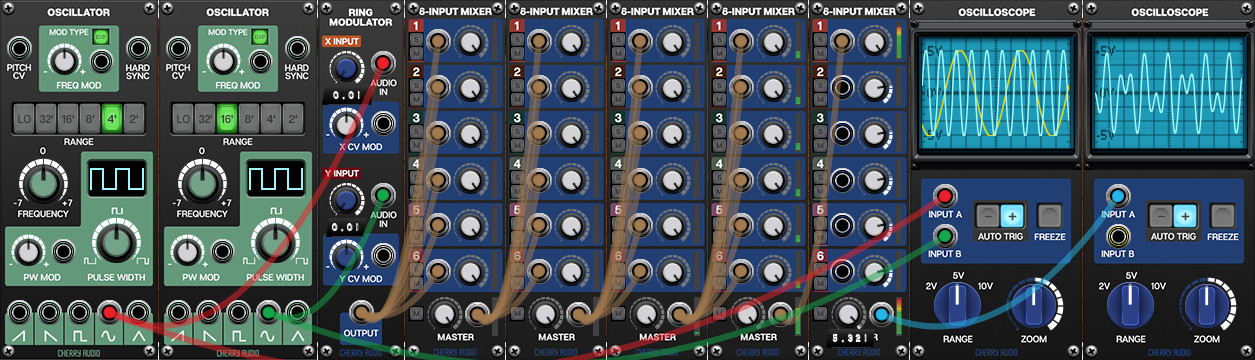Click the Pulse Width knob on the first oscillator
The height and width of the screenshot is (360, 1255).
[116, 243]
